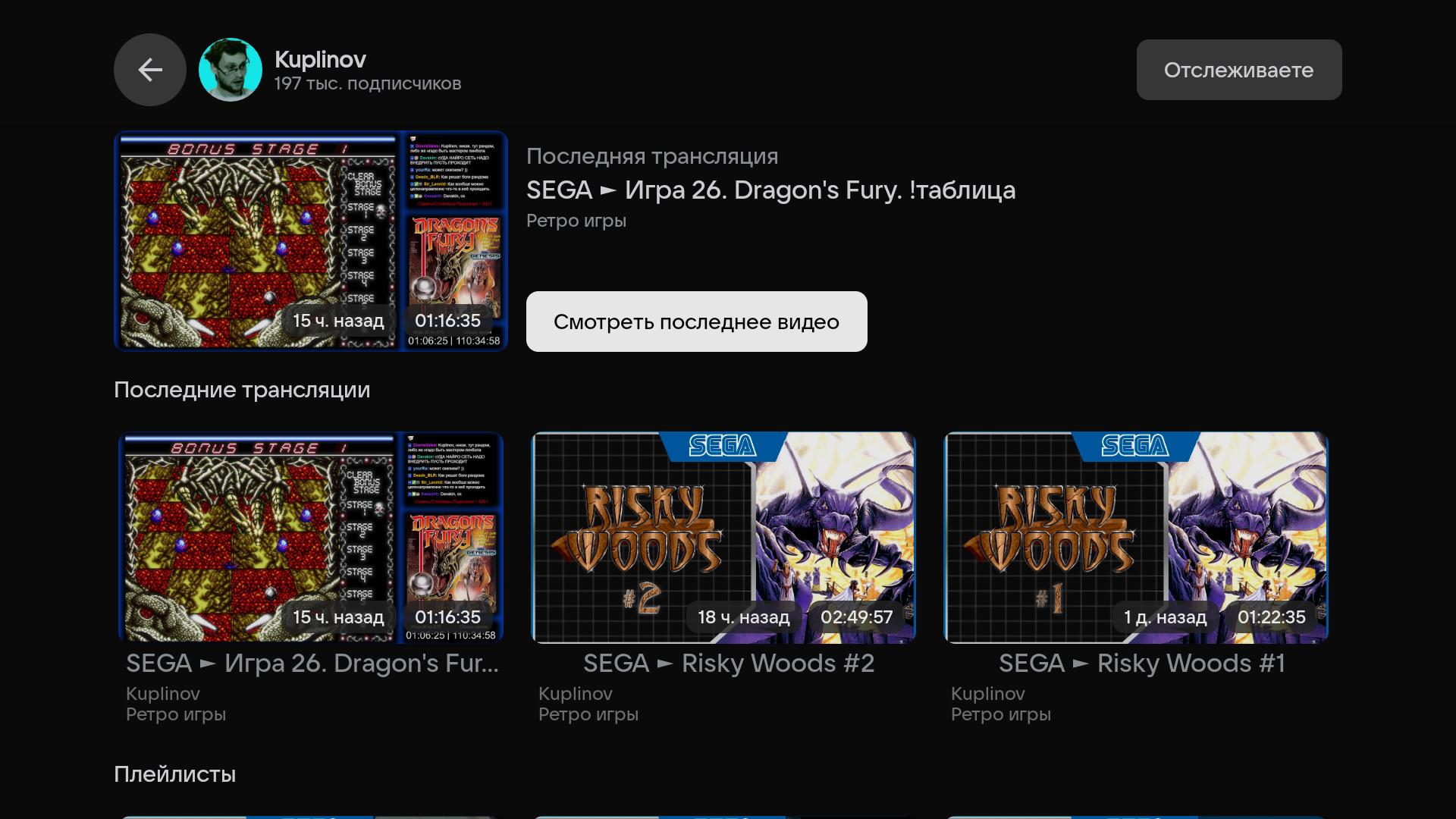
Task: Click the Последняя трансляция label
Action: click(652, 156)
